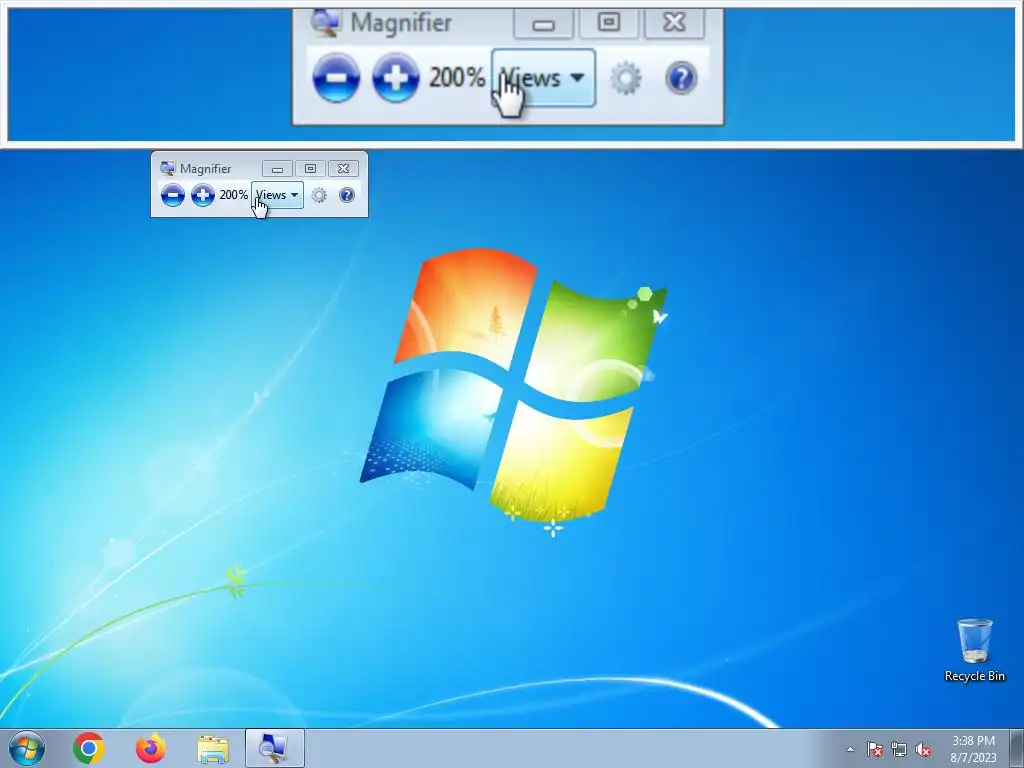Minimize the Magnifier window

(x=278, y=168)
